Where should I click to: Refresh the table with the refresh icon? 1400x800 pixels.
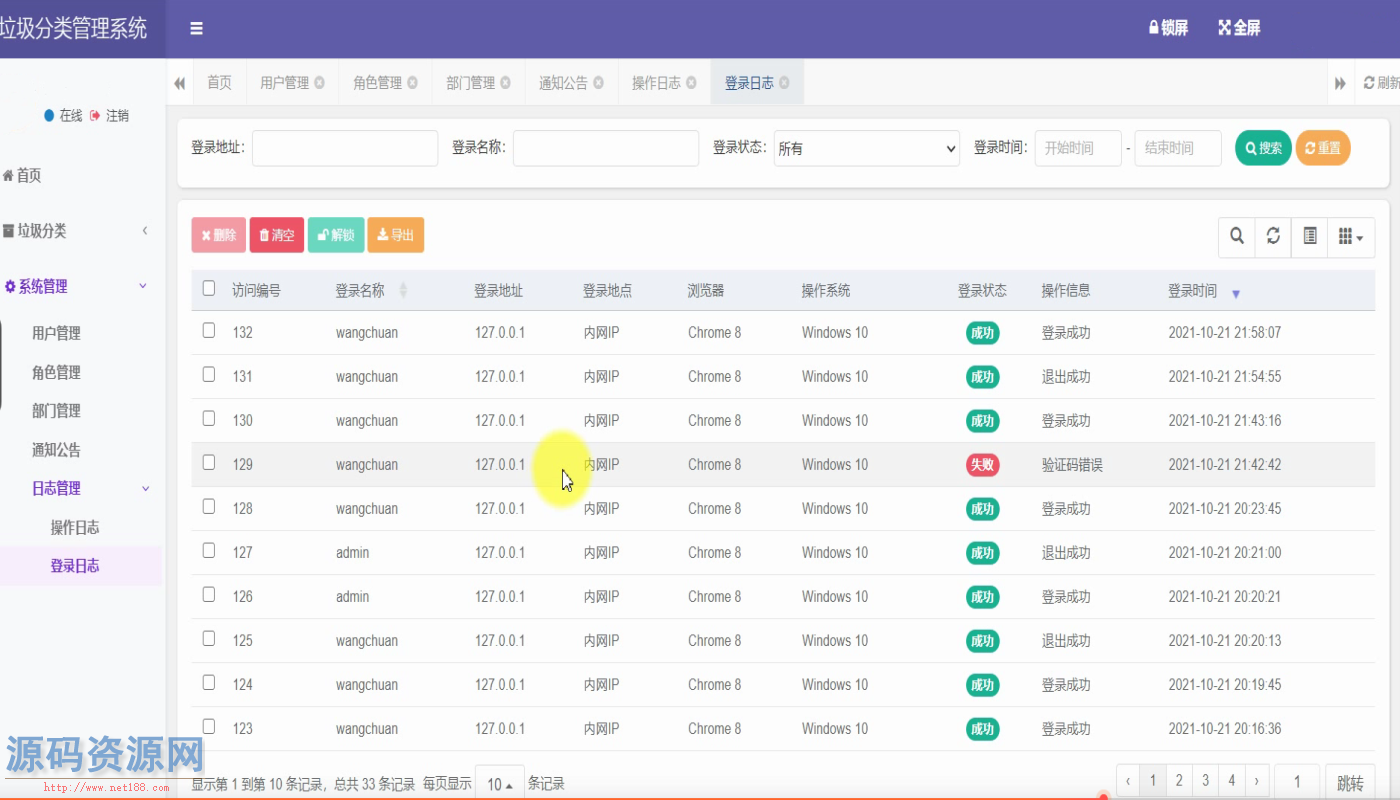(x=1273, y=236)
